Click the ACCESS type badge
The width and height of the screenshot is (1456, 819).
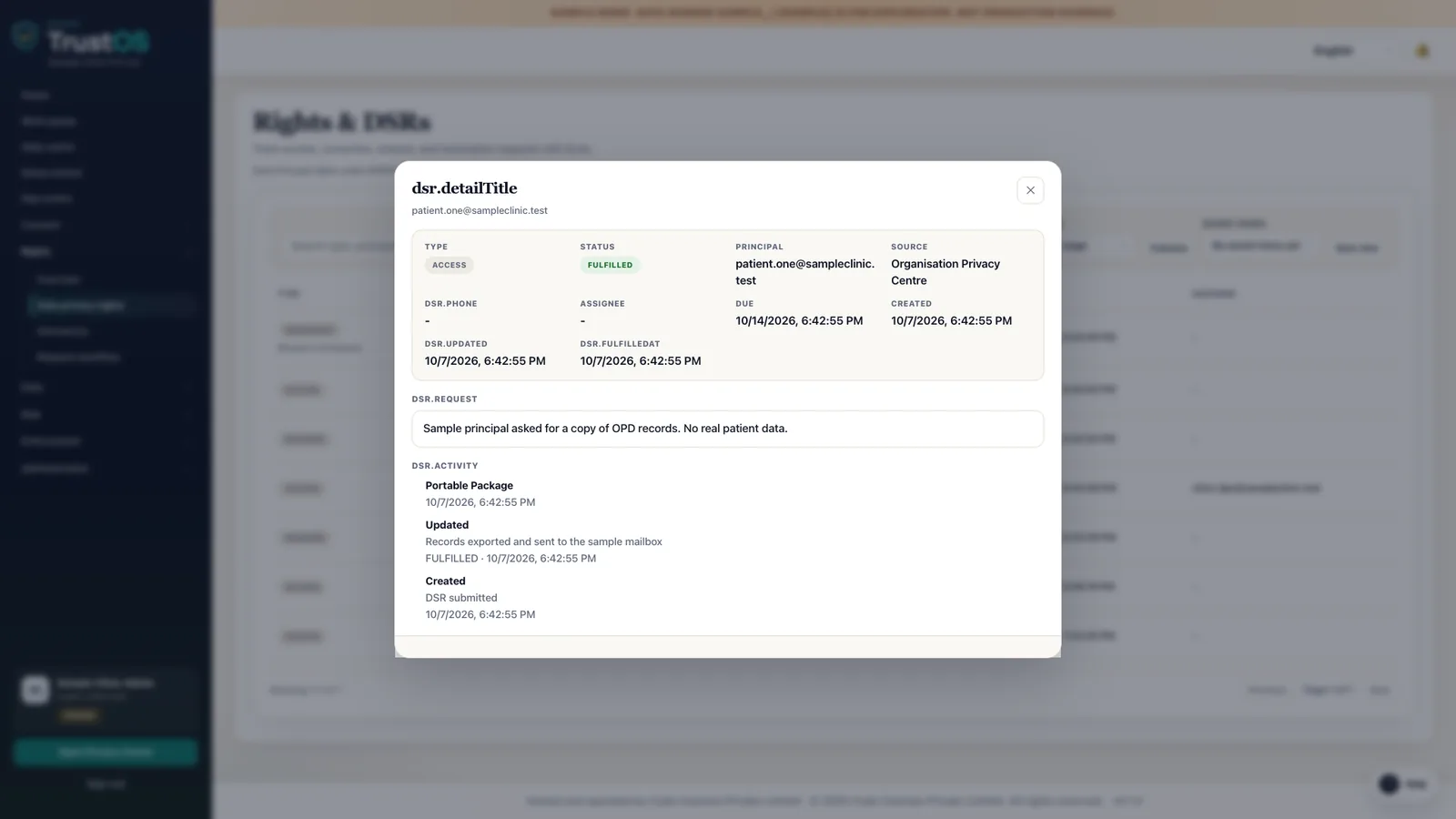coord(449,265)
